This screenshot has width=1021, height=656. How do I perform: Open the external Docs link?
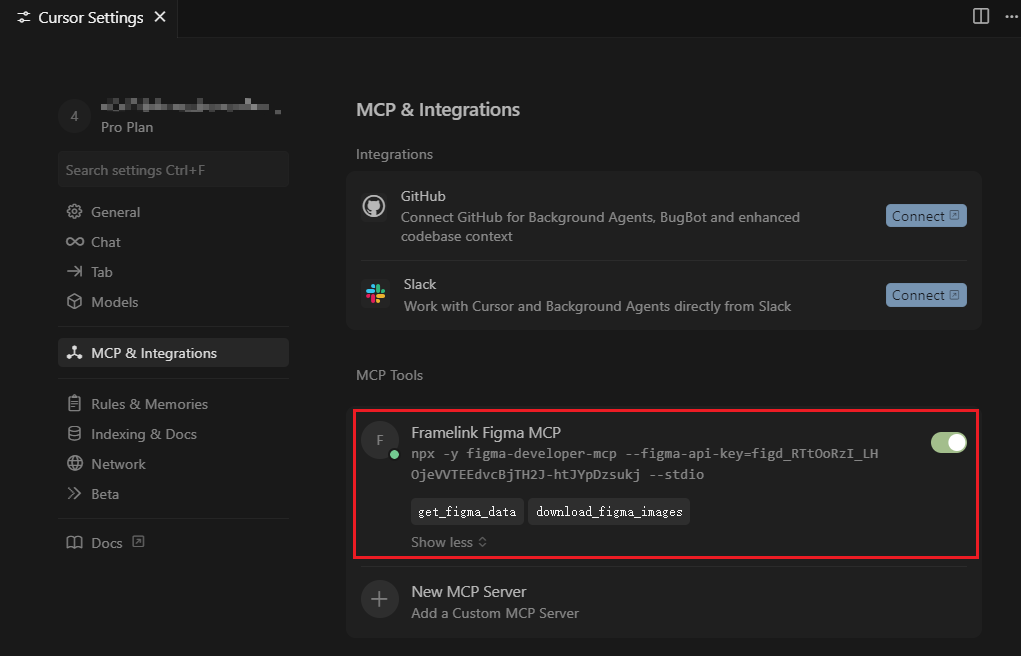pyautogui.click(x=105, y=543)
